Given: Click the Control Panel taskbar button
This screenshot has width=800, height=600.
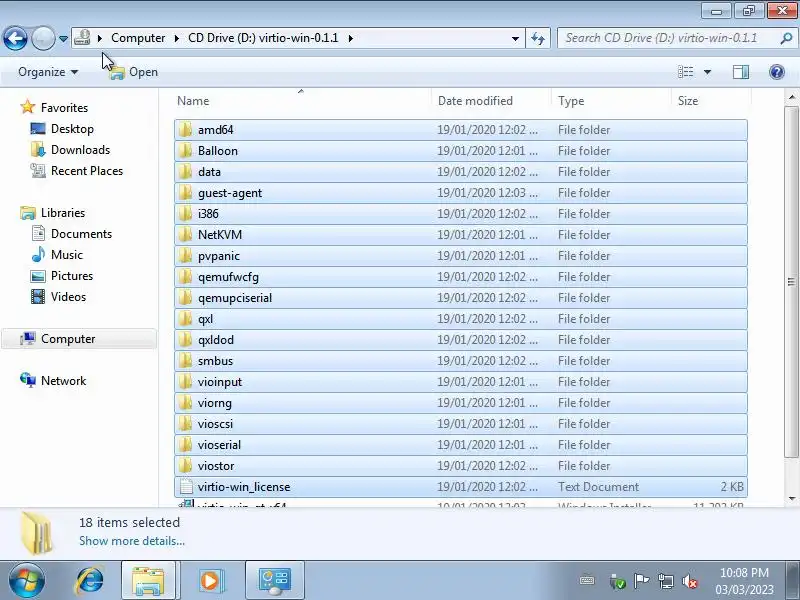Looking at the screenshot, I should click(274, 581).
